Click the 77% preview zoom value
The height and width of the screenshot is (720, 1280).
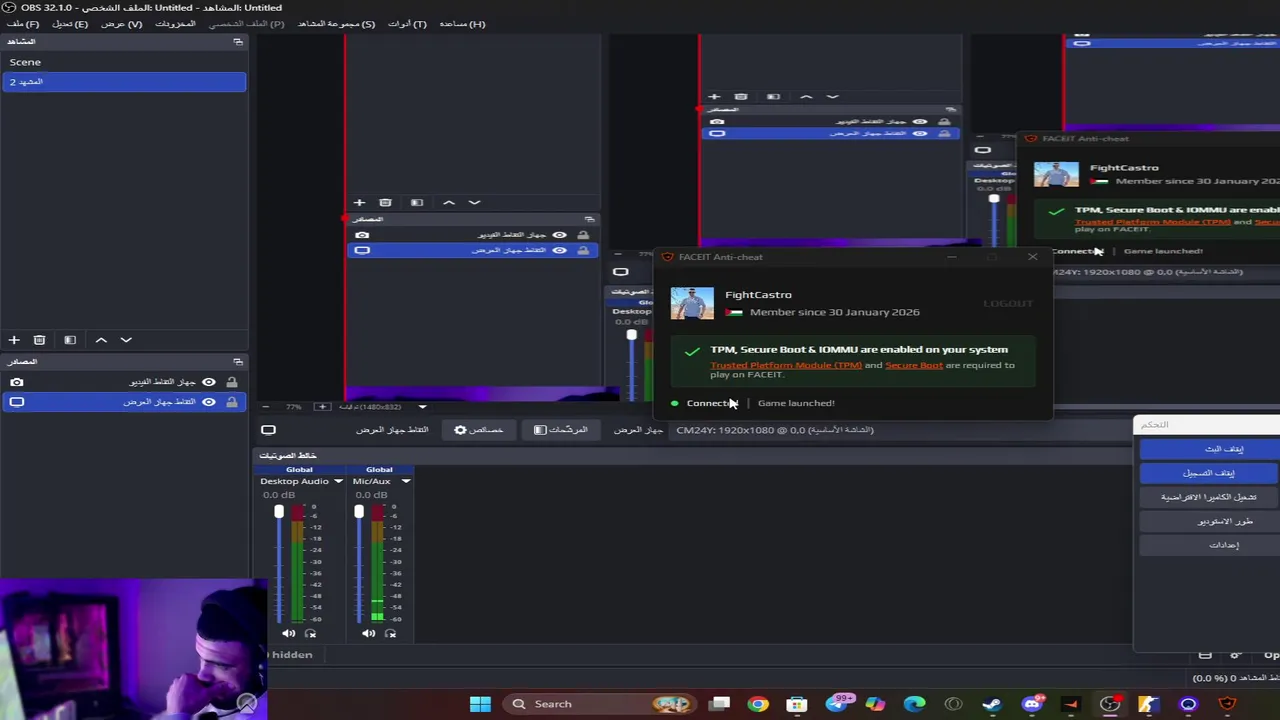293,407
